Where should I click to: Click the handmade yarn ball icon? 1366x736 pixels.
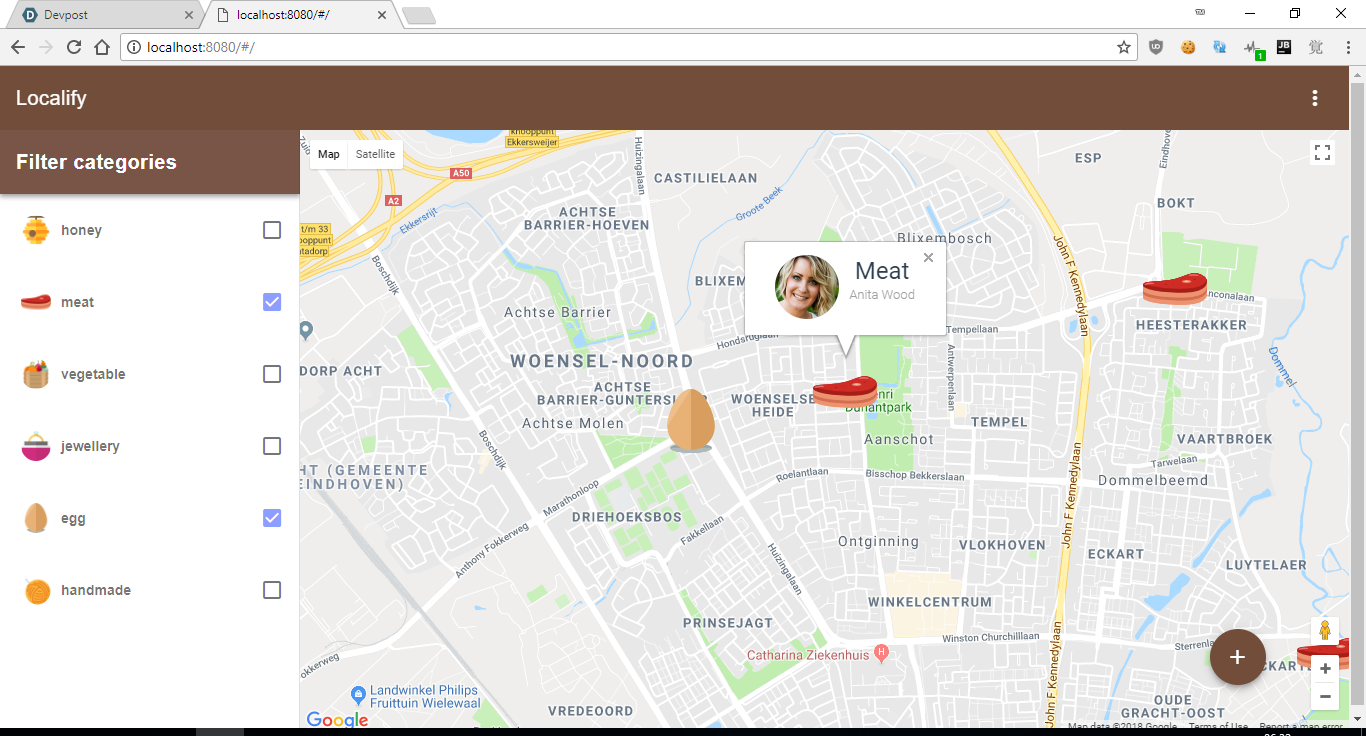(36, 591)
